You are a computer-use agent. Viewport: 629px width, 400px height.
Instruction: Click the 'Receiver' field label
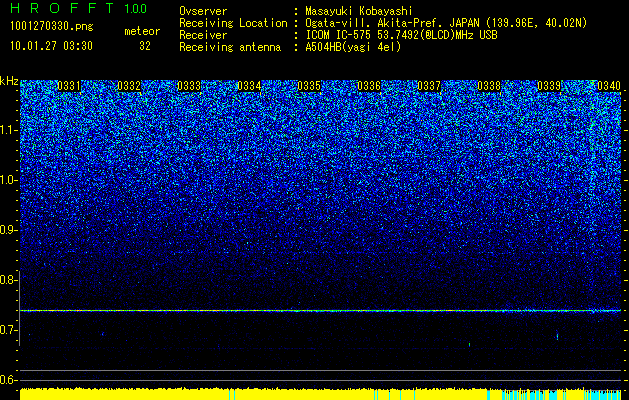click(x=203, y=35)
